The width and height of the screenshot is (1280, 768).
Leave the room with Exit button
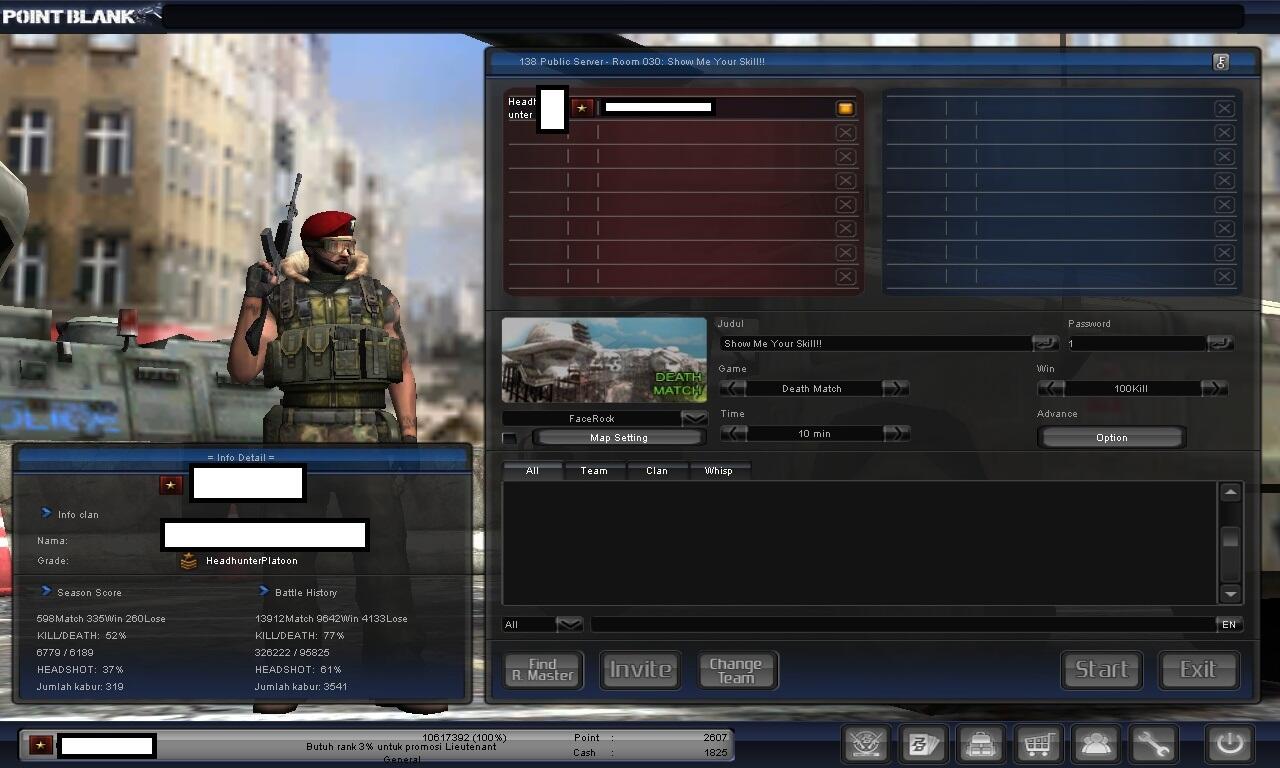1198,670
